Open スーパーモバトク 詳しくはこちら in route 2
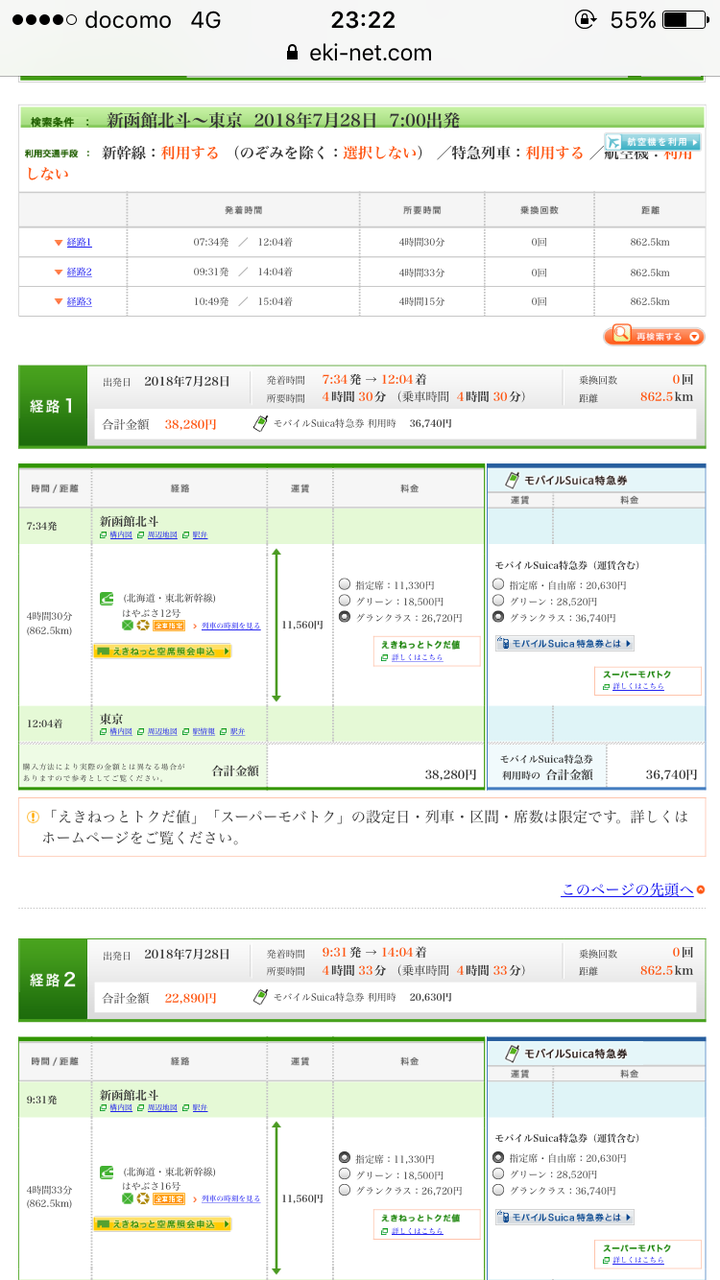The width and height of the screenshot is (720, 1280). coord(638,1260)
